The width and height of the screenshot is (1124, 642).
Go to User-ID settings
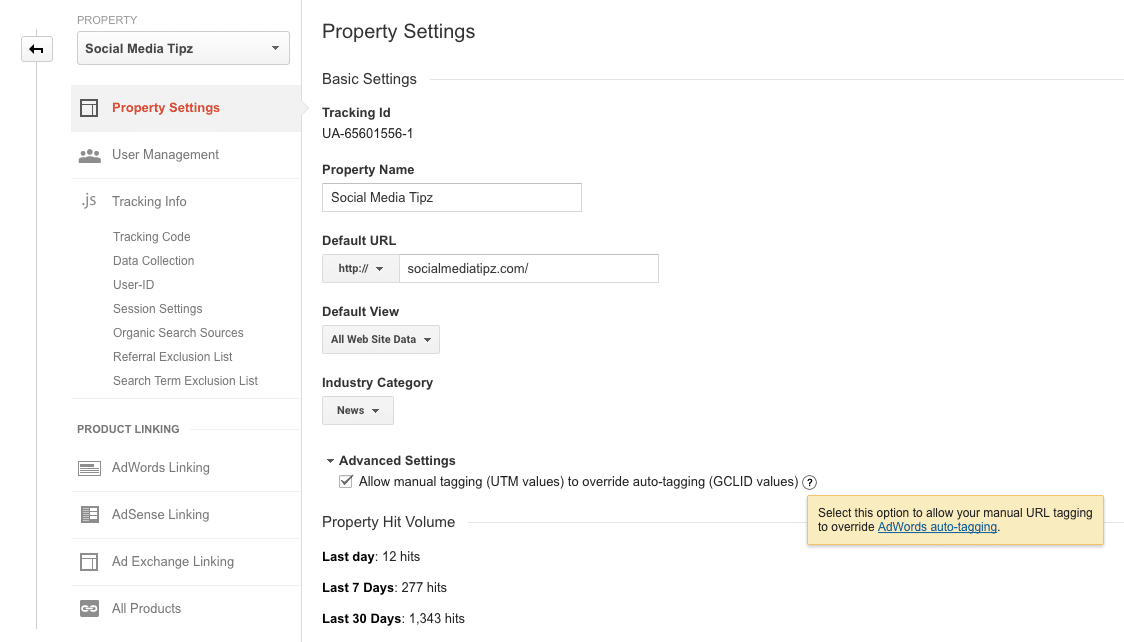(x=133, y=284)
